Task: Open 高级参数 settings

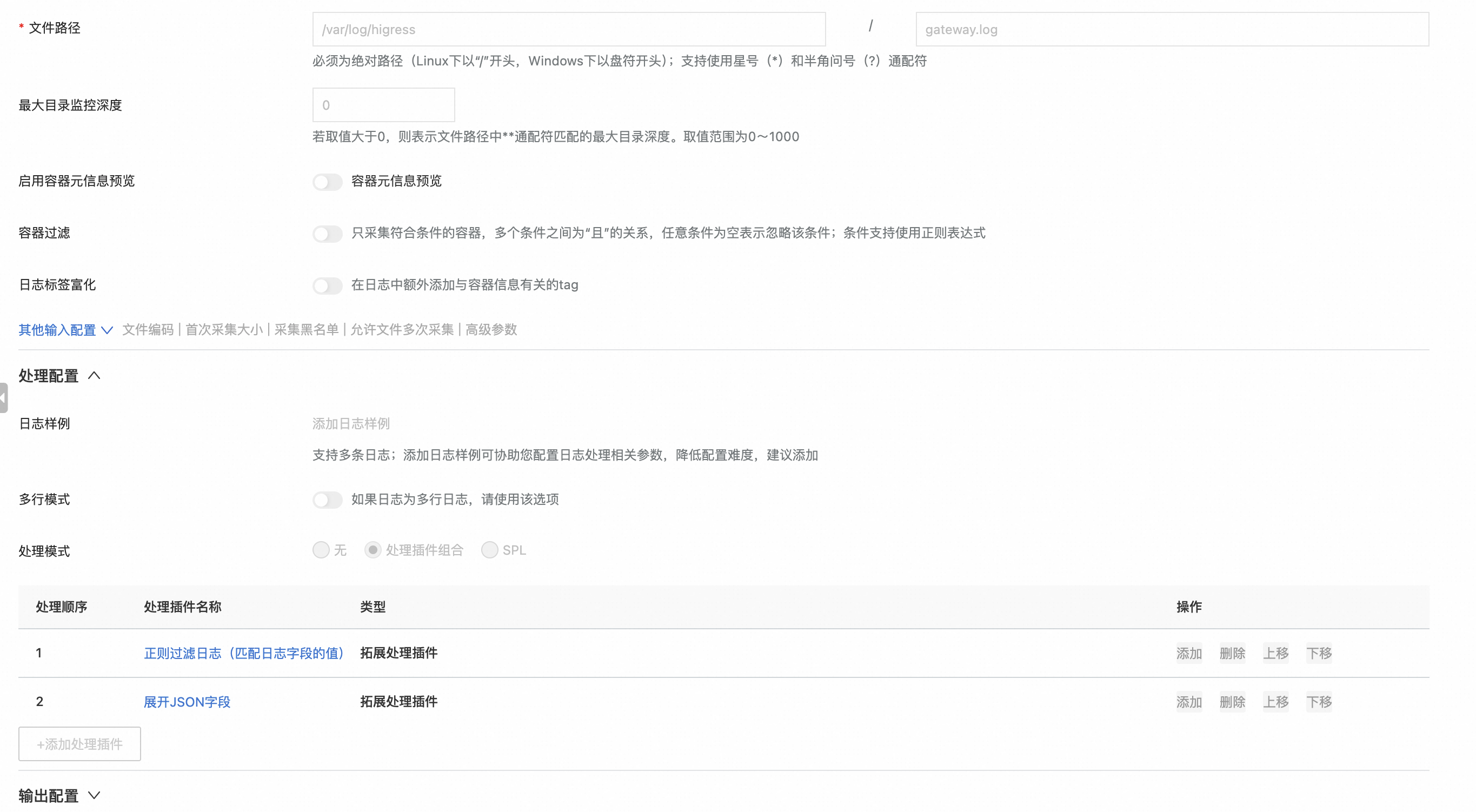Action: [x=491, y=329]
